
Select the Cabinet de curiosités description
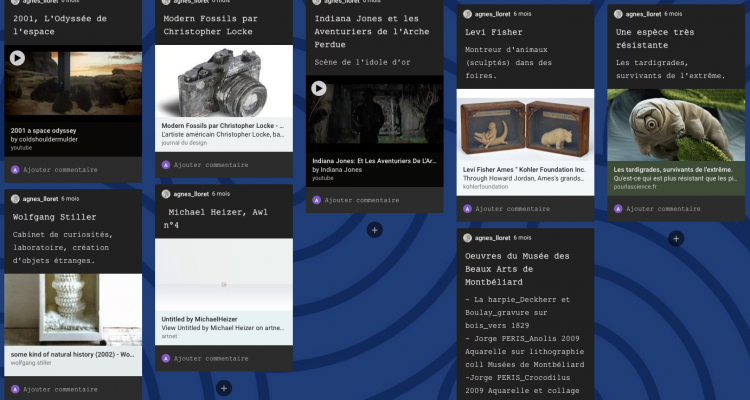[x=63, y=248]
